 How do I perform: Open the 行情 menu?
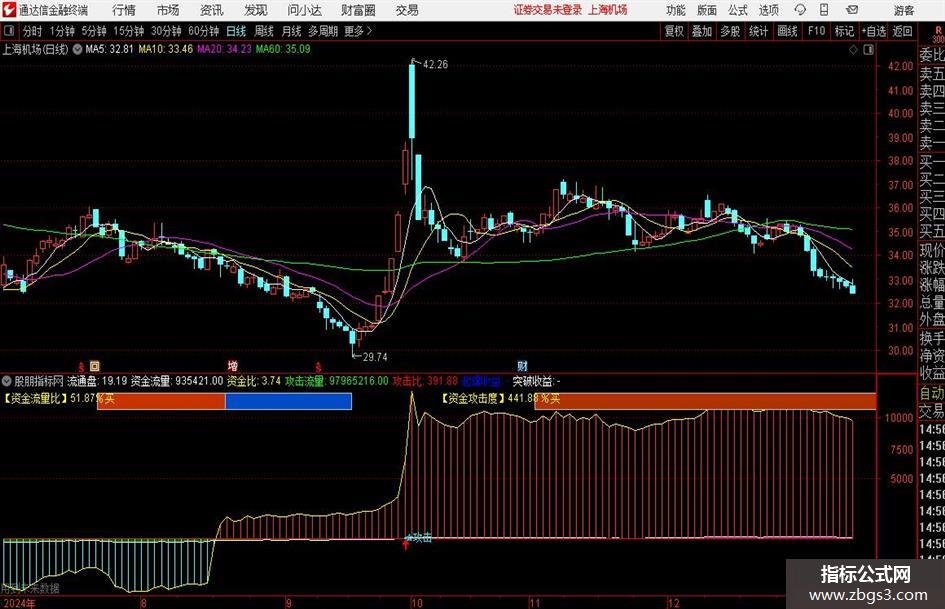tap(124, 10)
